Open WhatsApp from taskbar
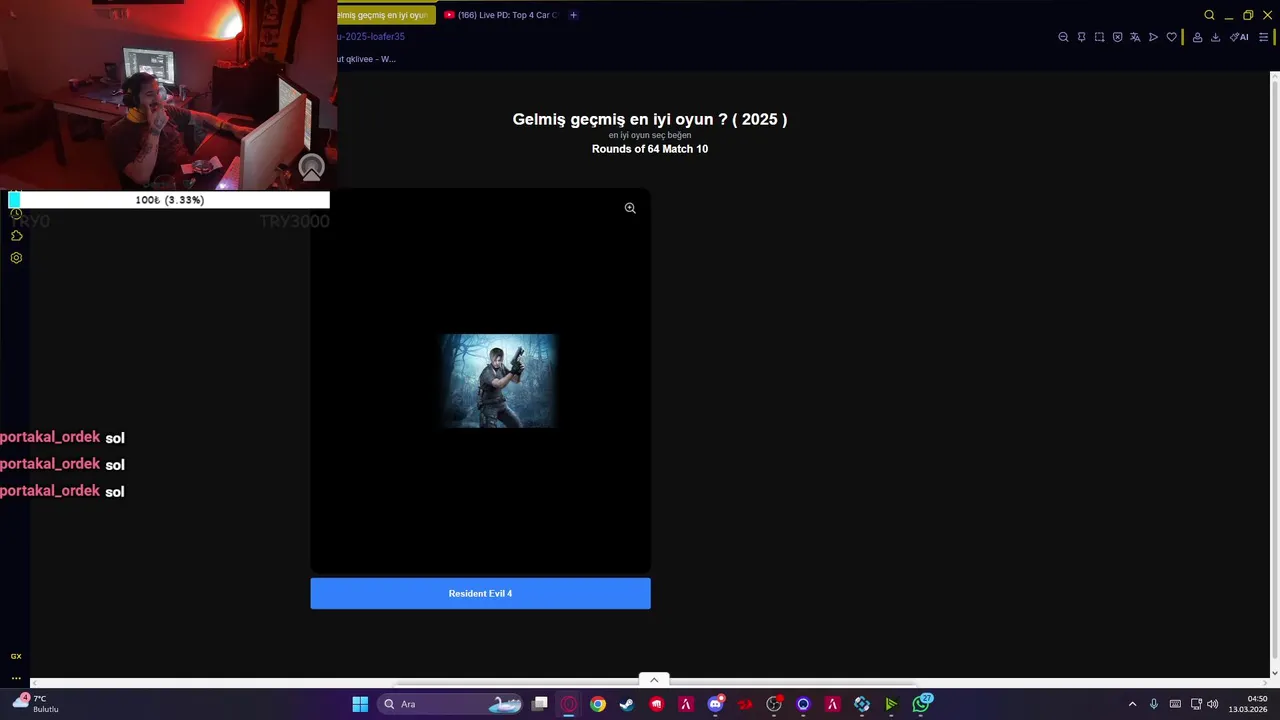Image resolution: width=1280 pixels, height=720 pixels. pos(921,704)
